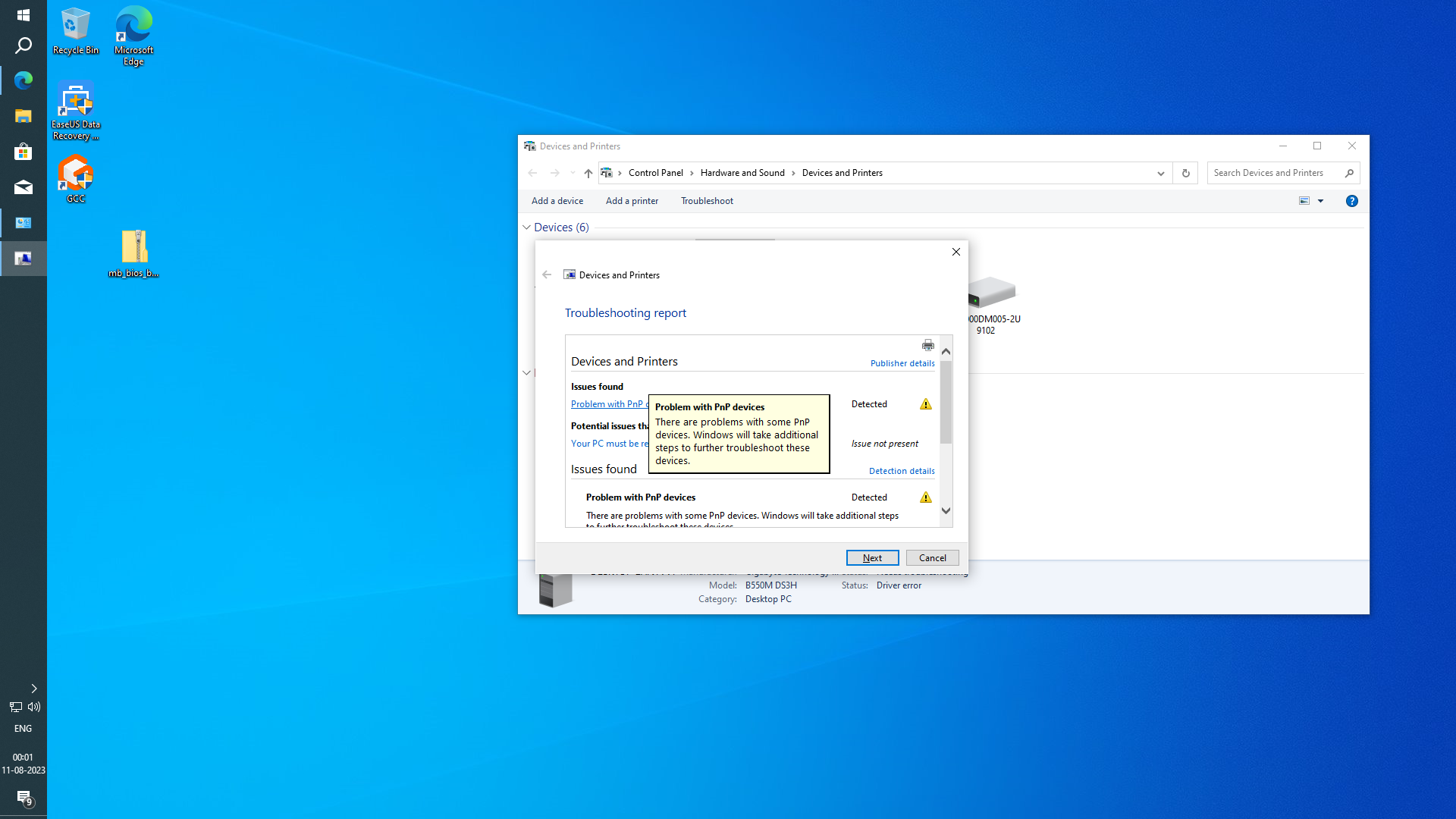
Task: Open recent locations dropdown arrow
Action: 573,173
